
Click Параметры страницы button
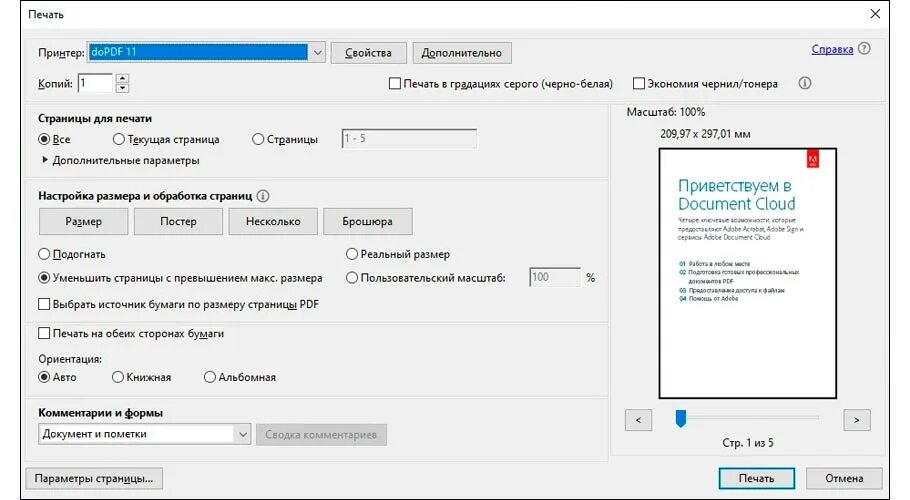tap(94, 479)
